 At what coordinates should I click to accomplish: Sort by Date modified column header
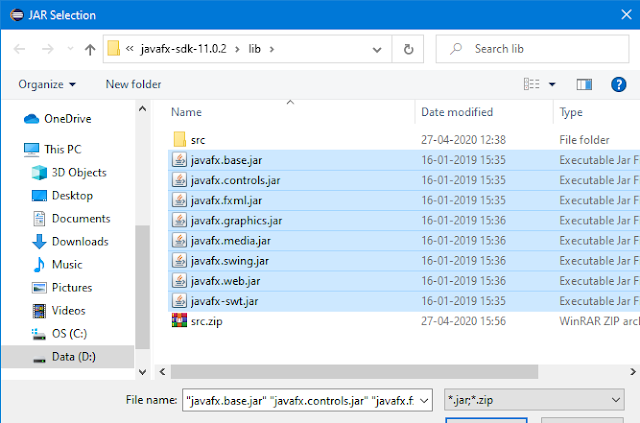457,112
